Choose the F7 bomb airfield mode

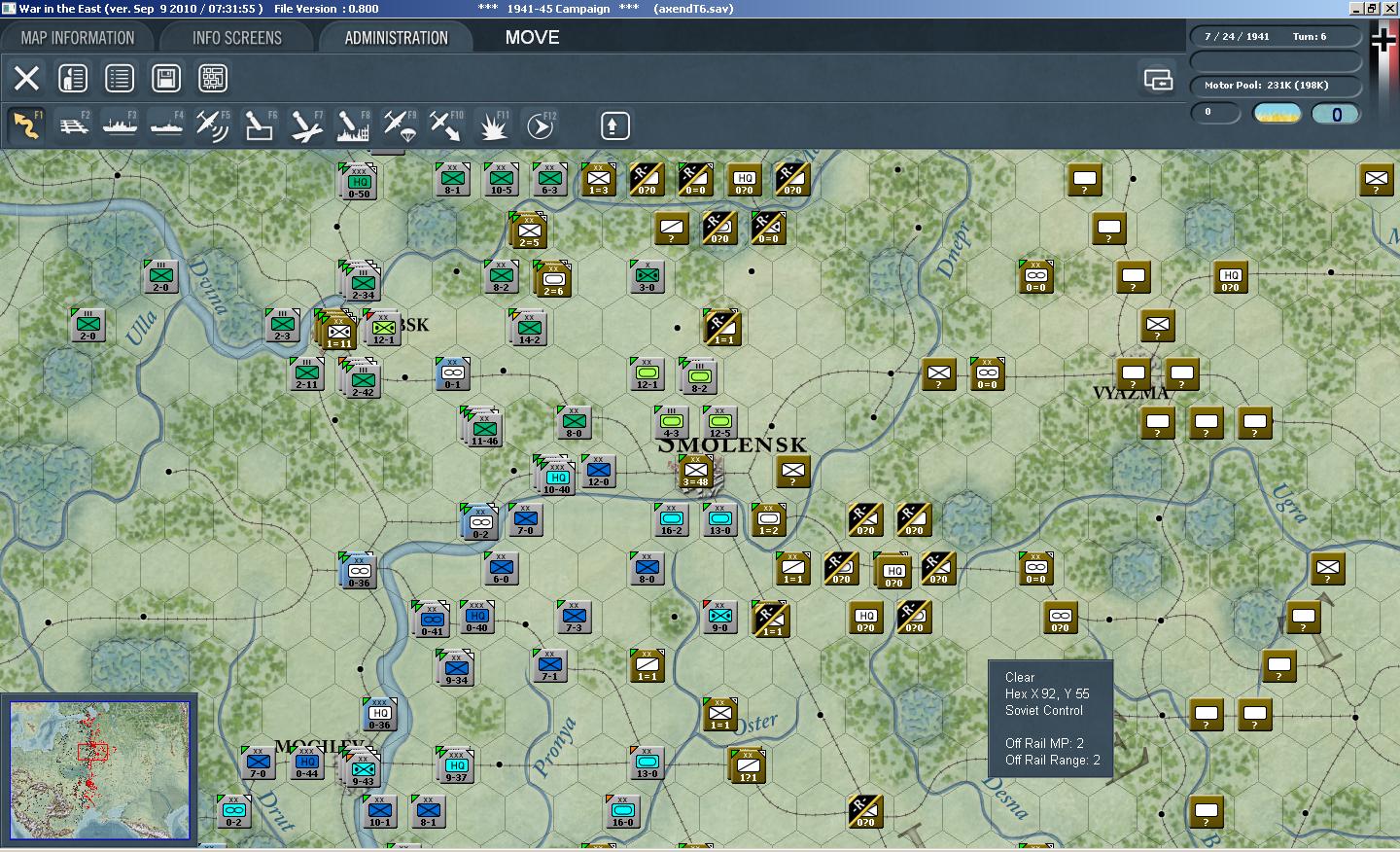pyautogui.click(x=306, y=125)
